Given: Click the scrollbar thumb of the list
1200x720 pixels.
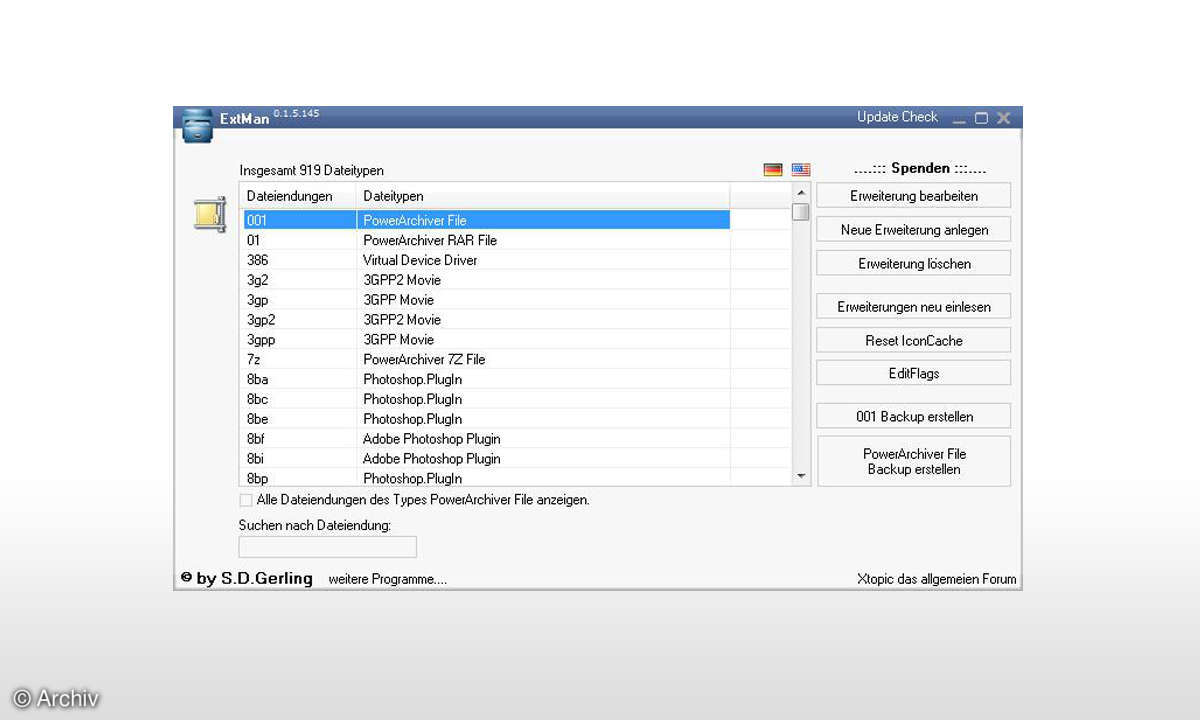Looking at the screenshot, I should [800, 212].
